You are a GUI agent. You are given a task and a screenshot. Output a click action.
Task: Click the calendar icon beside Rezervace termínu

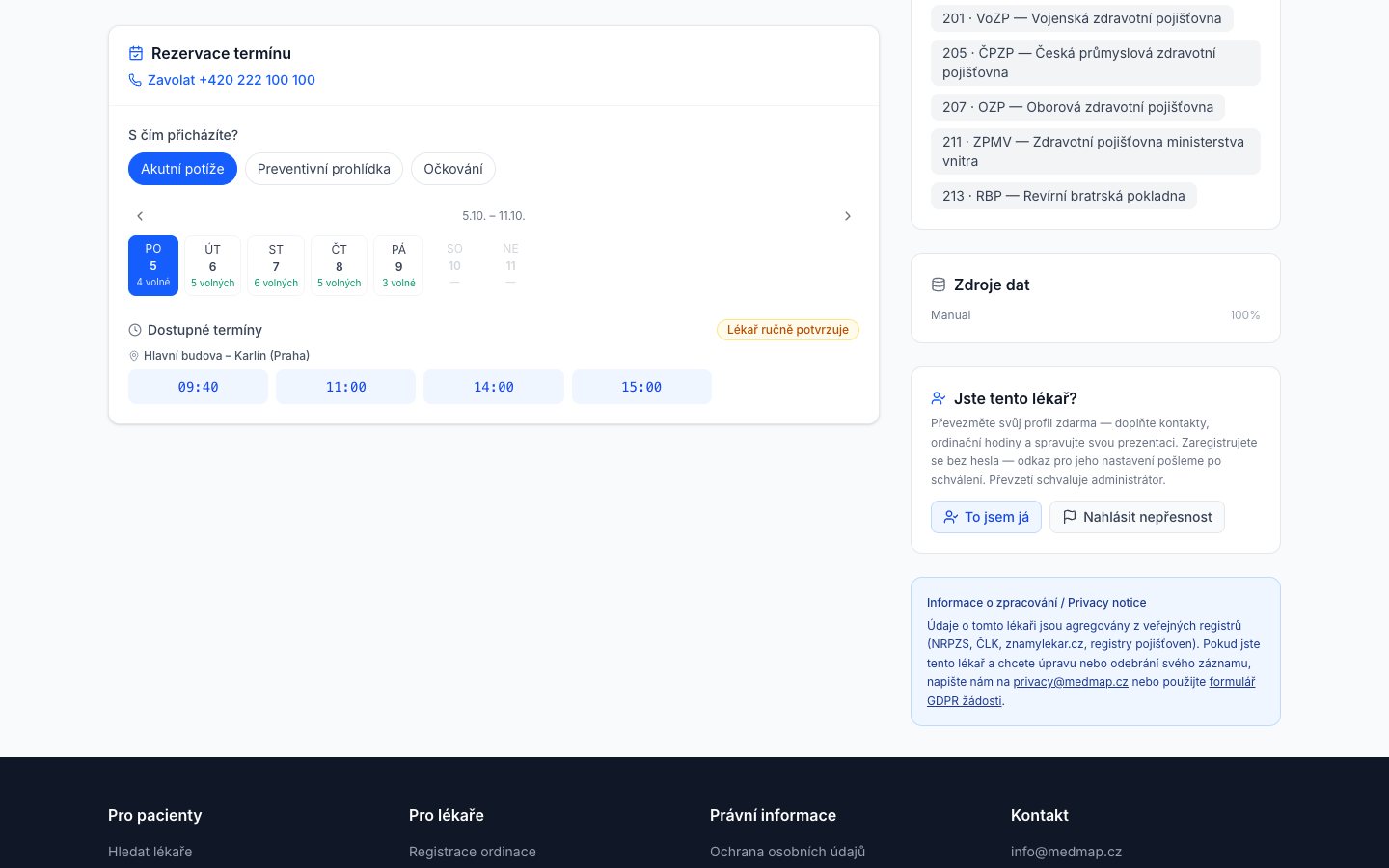coord(136,53)
